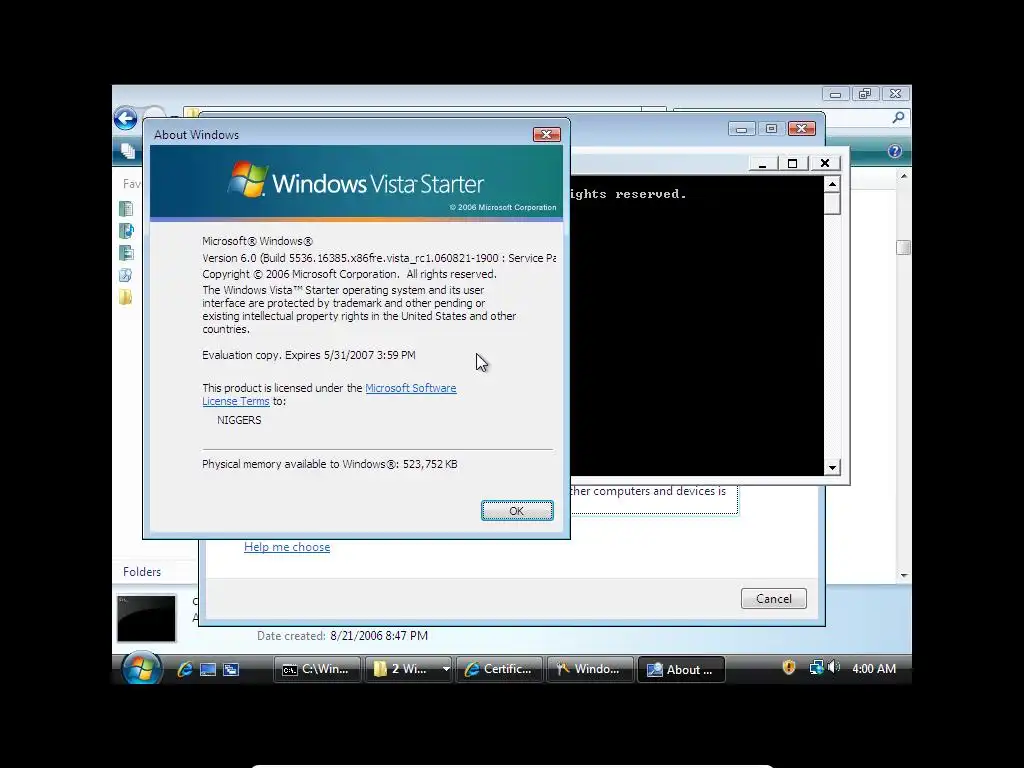Click the Help me choose link
This screenshot has width=1024, height=768.
pyautogui.click(x=287, y=547)
